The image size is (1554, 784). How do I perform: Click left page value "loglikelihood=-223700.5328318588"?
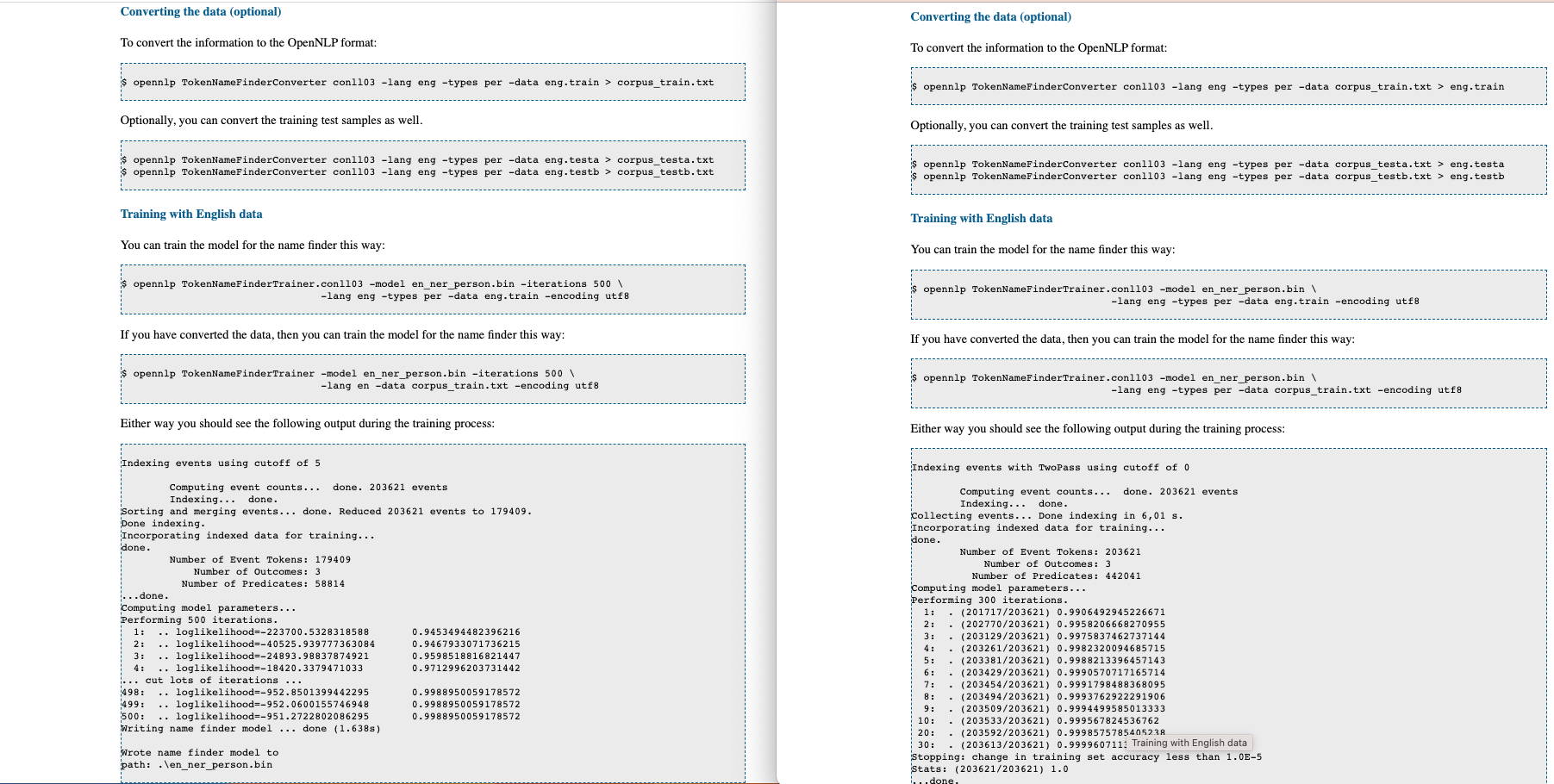[x=272, y=632]
